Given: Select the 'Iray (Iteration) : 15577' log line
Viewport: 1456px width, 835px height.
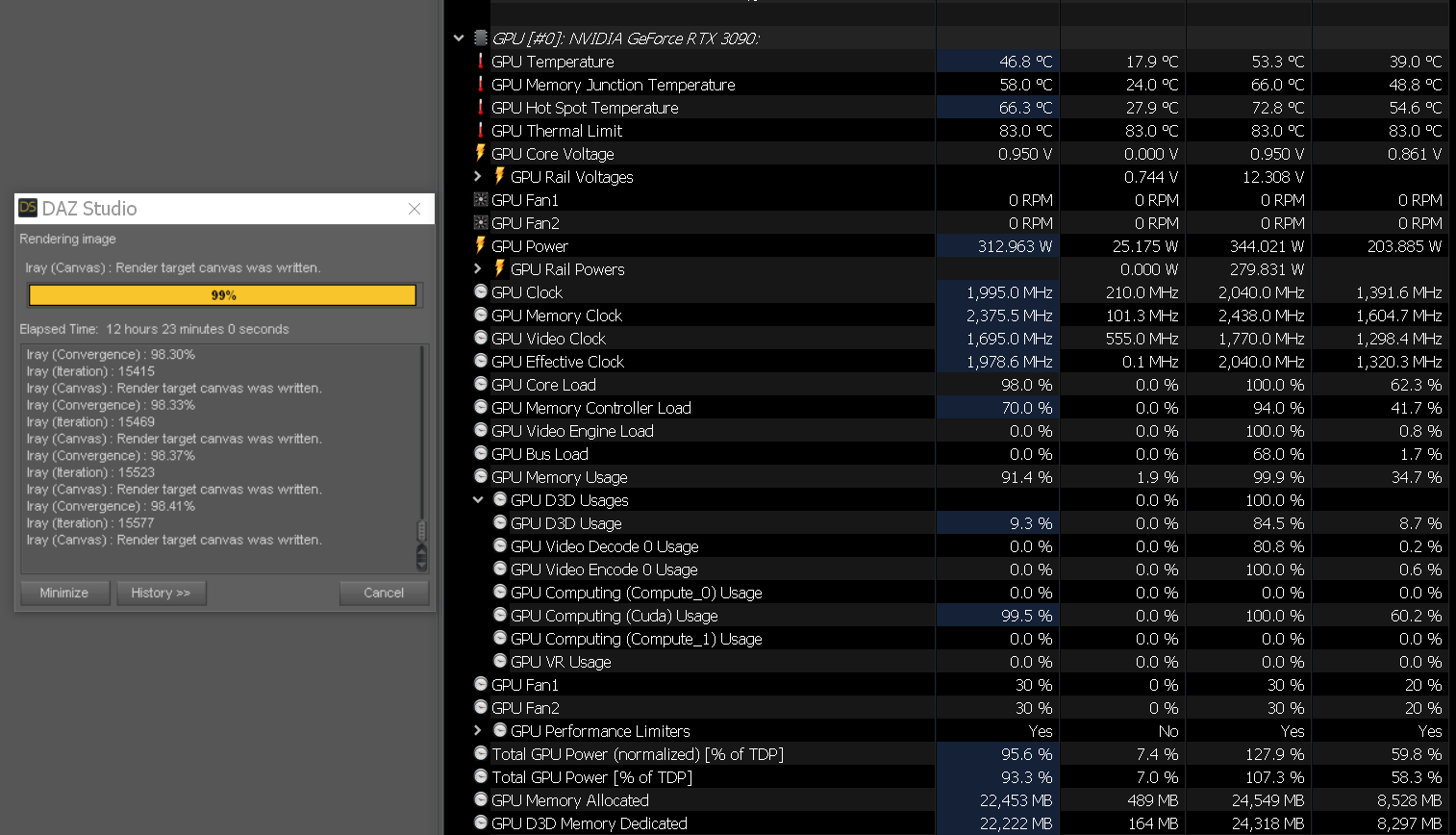Looking at the screenshot, I should 90,523.
